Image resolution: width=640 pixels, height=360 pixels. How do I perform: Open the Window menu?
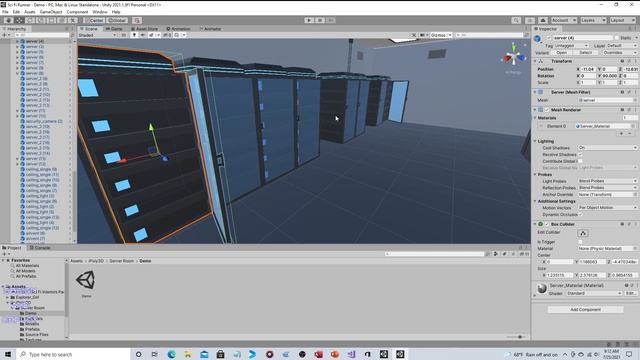(100, 12)
